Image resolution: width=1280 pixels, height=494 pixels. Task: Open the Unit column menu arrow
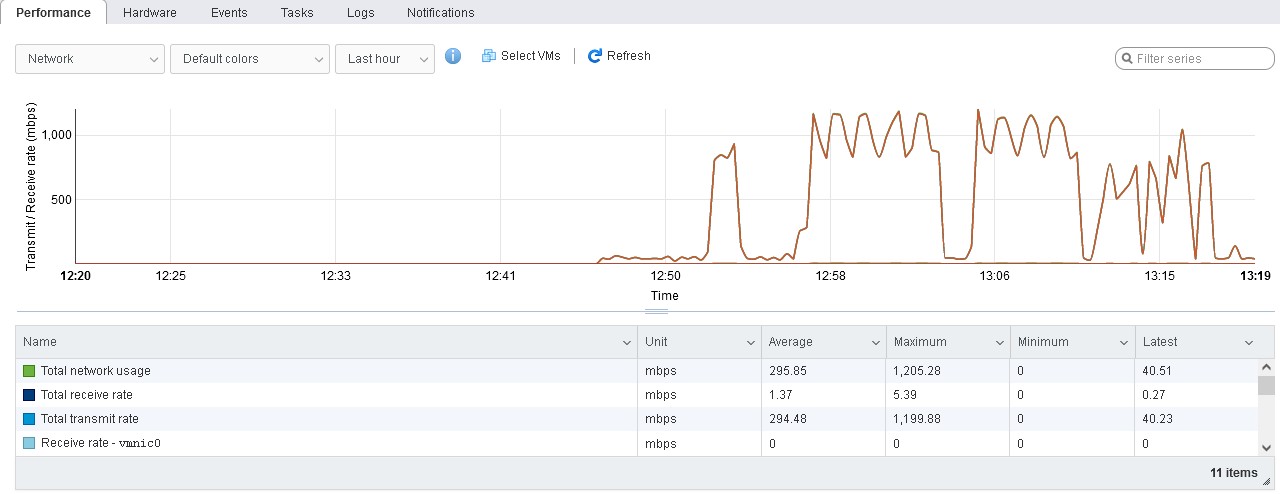pyautogui.click(x=750, y=343)
